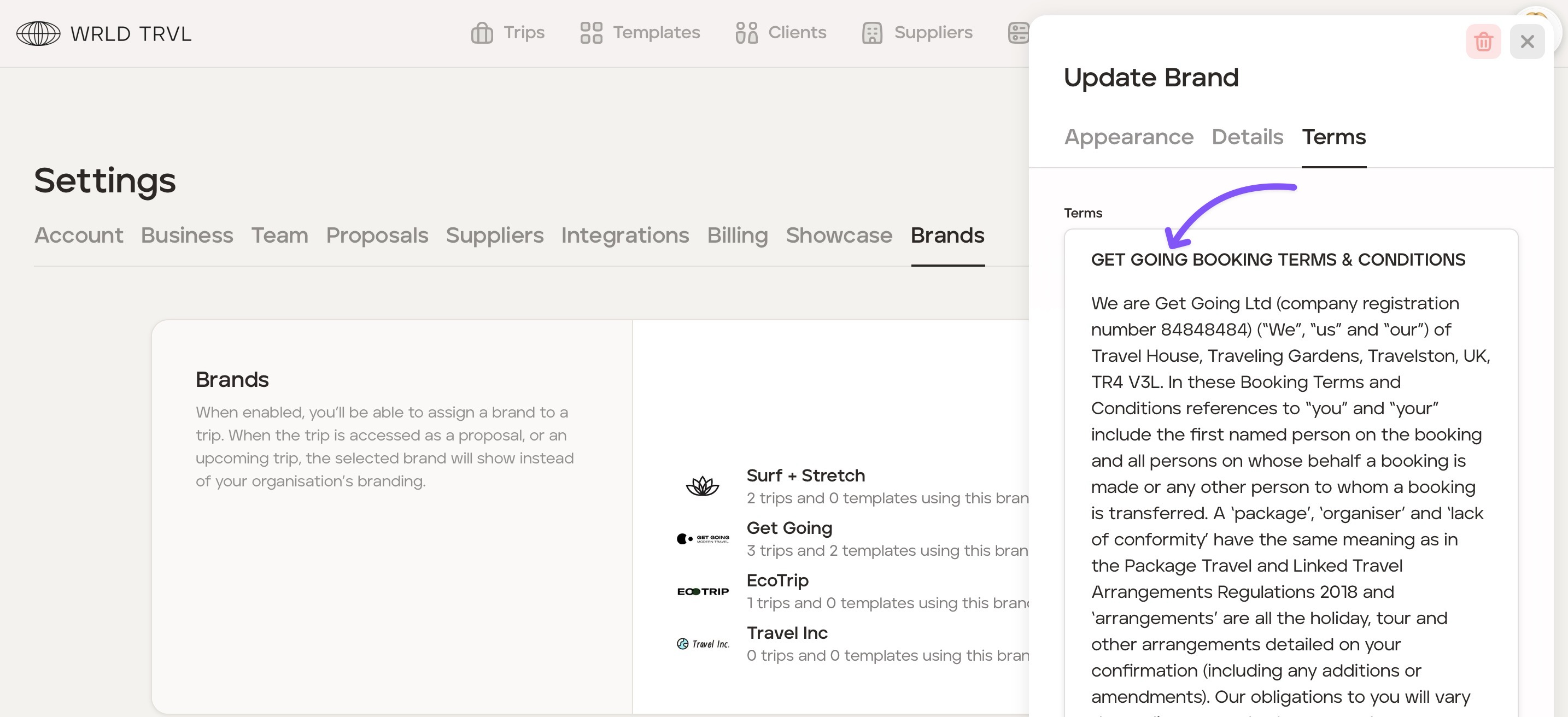The width and height of the screenshot is (1568, 717).
Task: Select the Showcase settings tab
Action: 839,236
